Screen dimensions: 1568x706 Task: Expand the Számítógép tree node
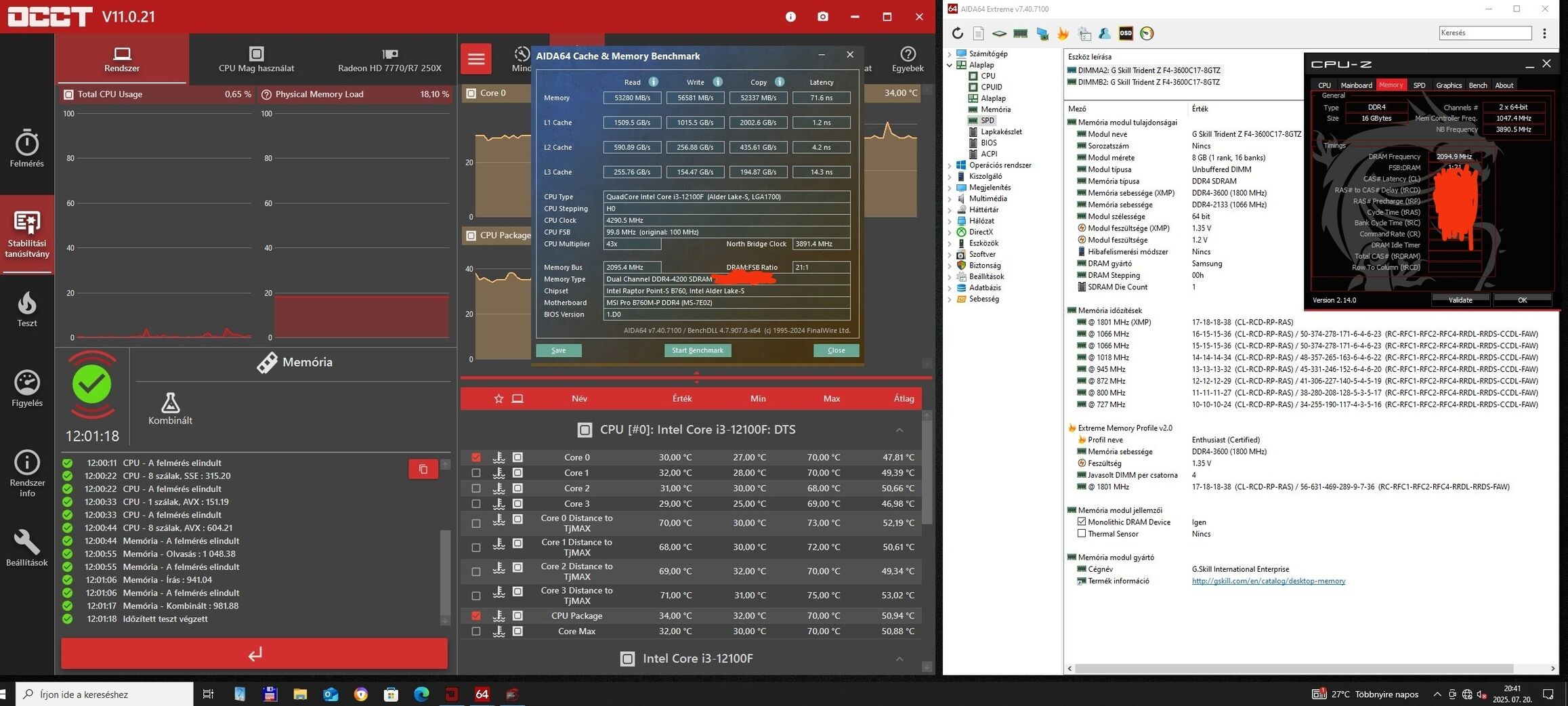[950, 54]
